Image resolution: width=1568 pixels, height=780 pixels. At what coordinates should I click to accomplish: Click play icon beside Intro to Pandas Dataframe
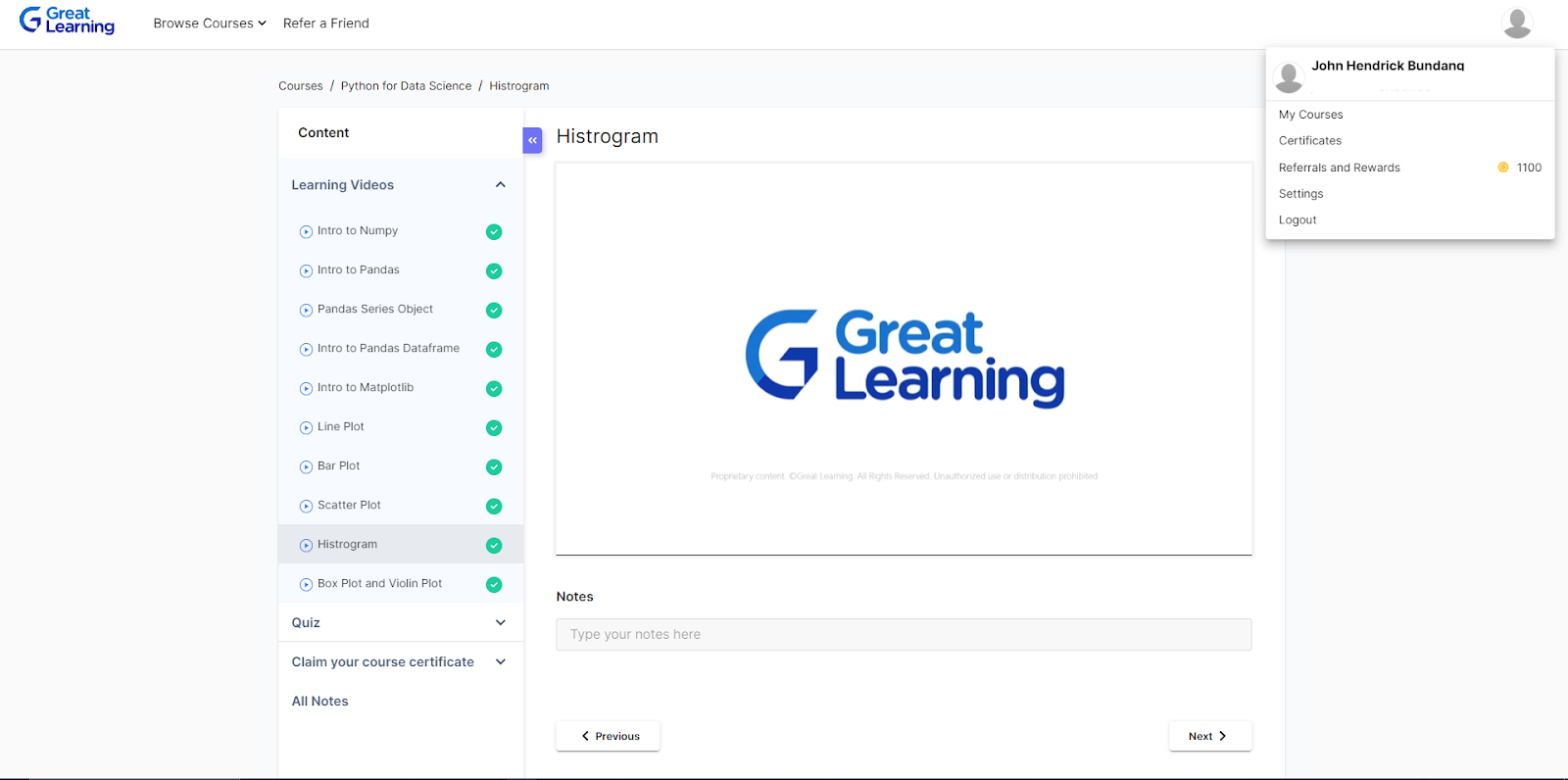click(x=306, y=350)
